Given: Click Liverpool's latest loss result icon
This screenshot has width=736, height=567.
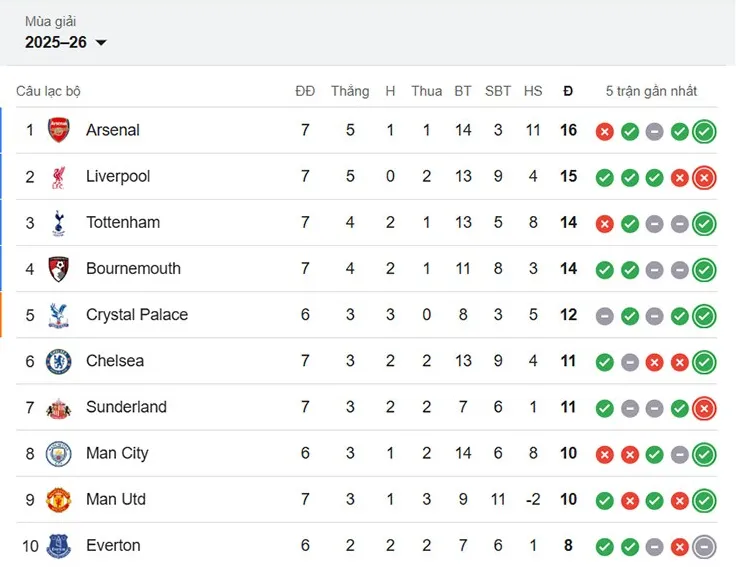Looking at the screenshot, I should pyautogui.click(x=704, y=178).
